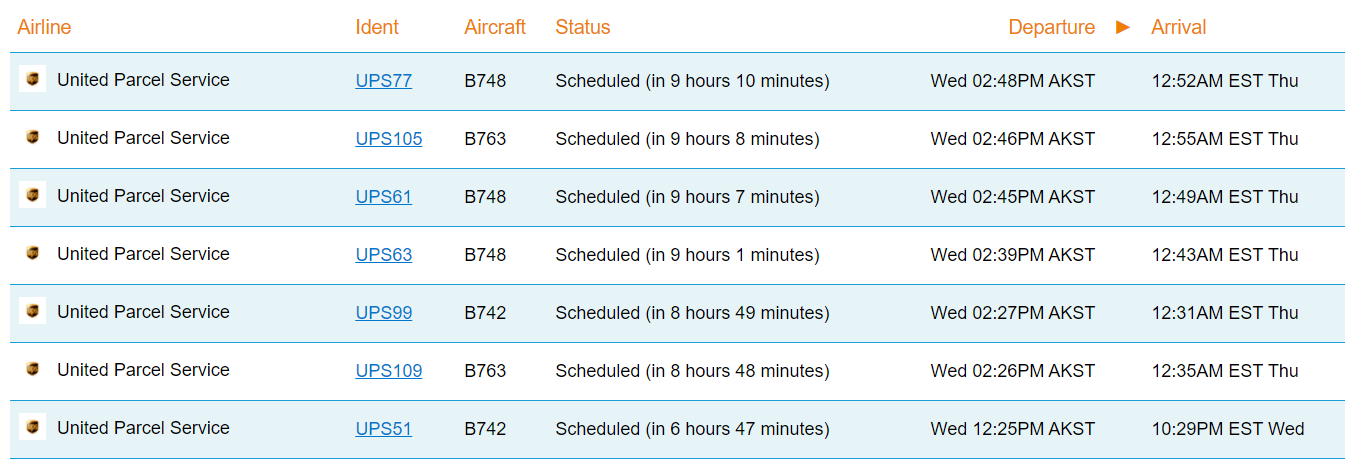
Task: Sort table by Ident column header
Action: tap(377, 27)
